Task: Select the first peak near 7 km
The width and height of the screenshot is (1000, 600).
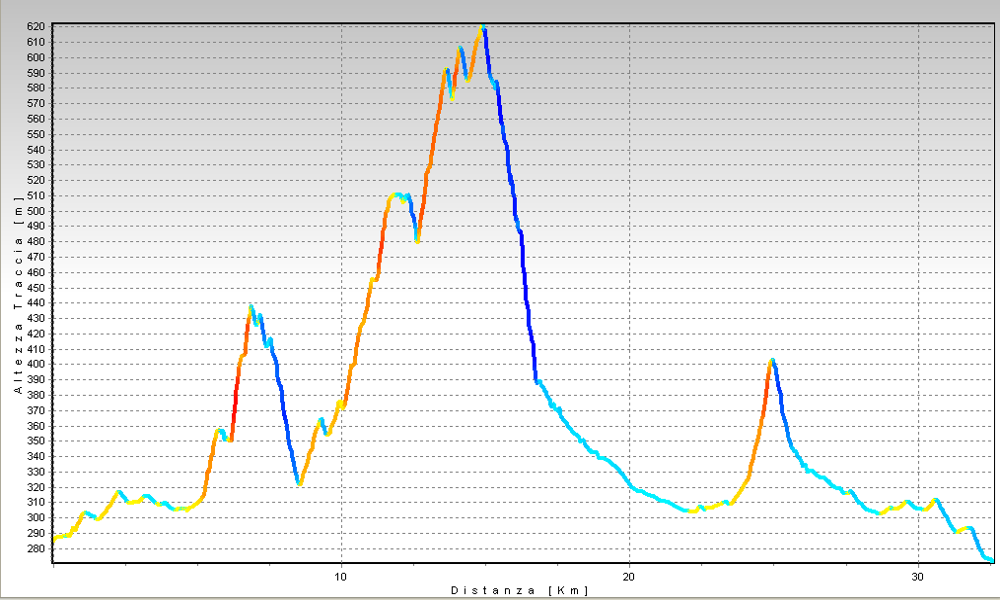Action: click(251, 307)
